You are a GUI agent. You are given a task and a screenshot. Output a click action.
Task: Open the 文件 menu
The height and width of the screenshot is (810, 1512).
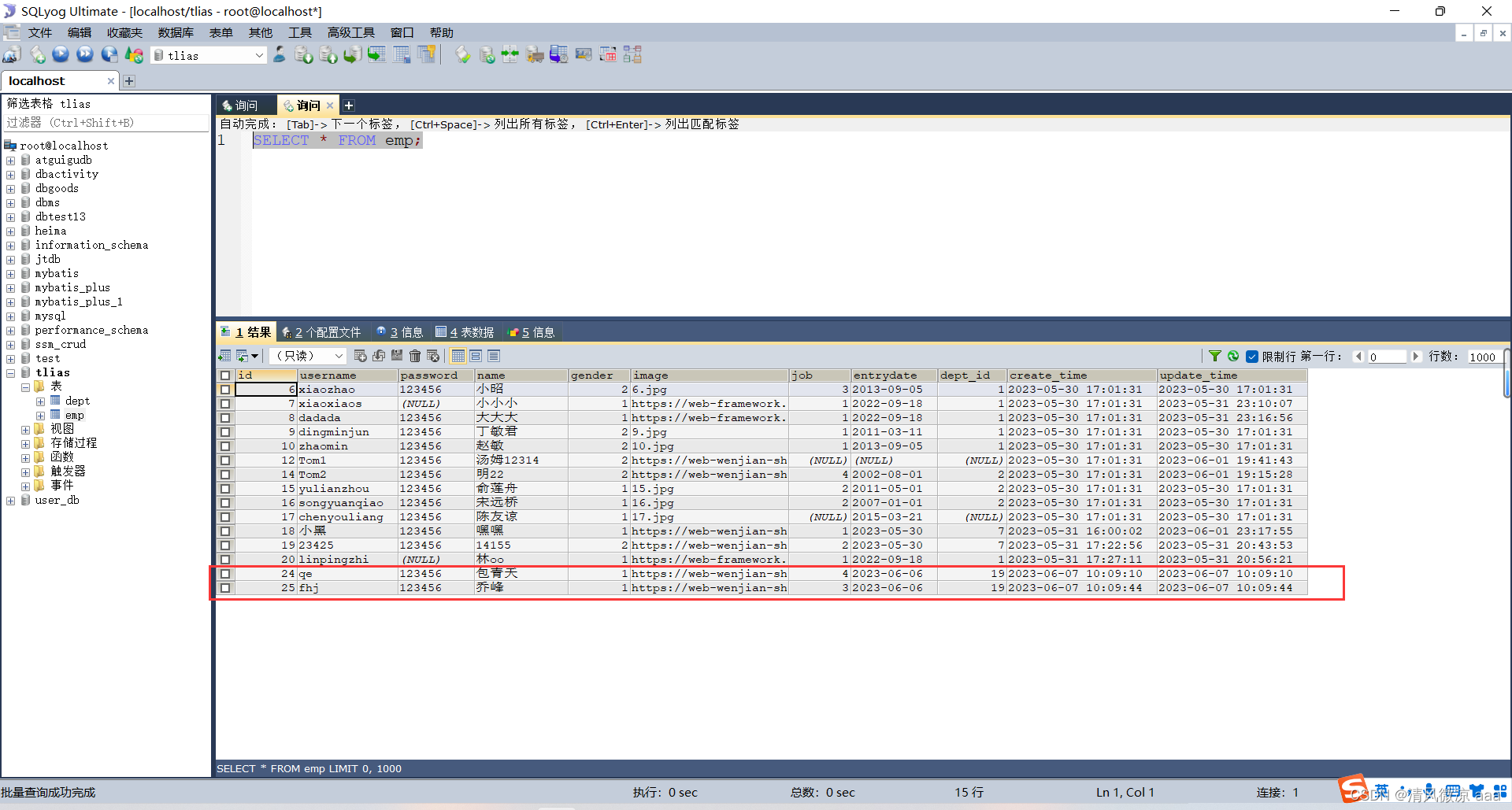click(x=40, y=32)
